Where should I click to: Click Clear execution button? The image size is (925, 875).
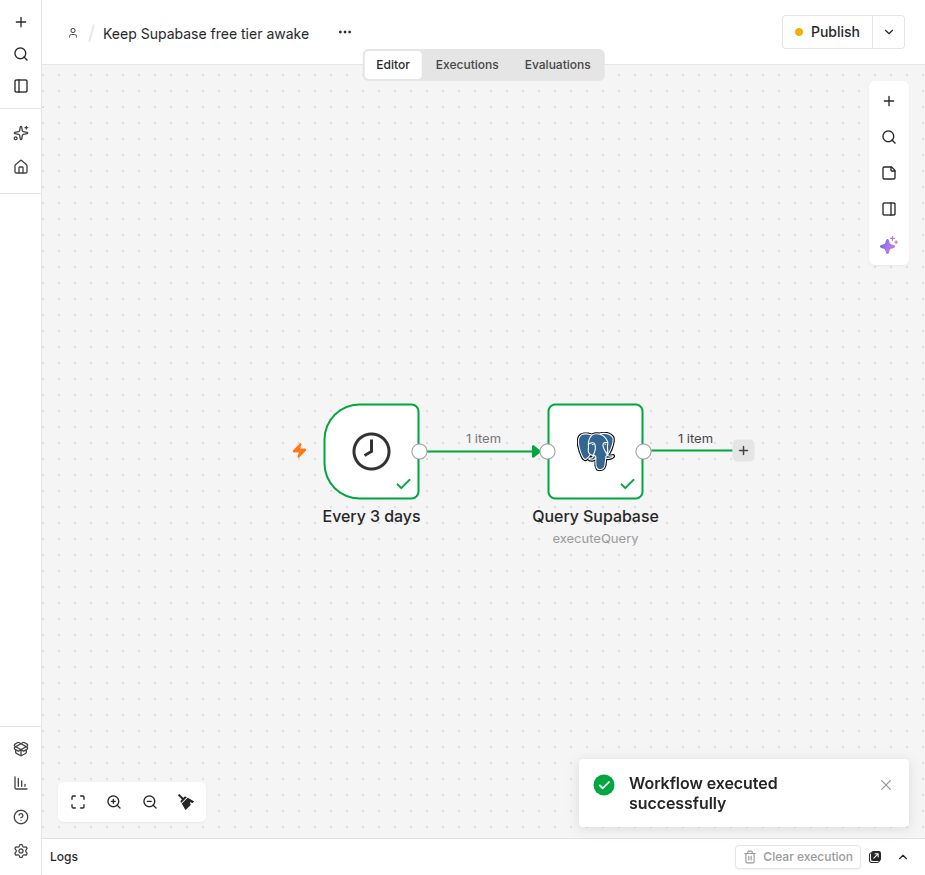(798, 857)
